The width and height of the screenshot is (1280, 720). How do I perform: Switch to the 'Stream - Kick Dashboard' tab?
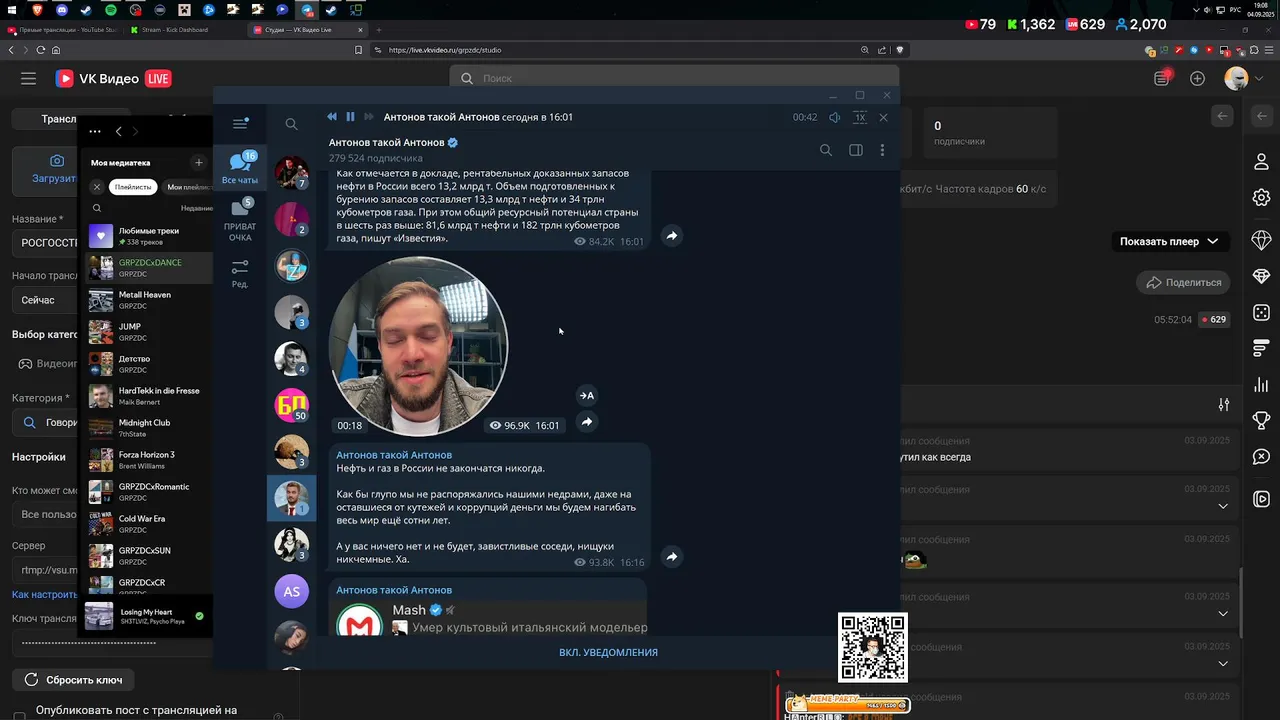(175, 30)
